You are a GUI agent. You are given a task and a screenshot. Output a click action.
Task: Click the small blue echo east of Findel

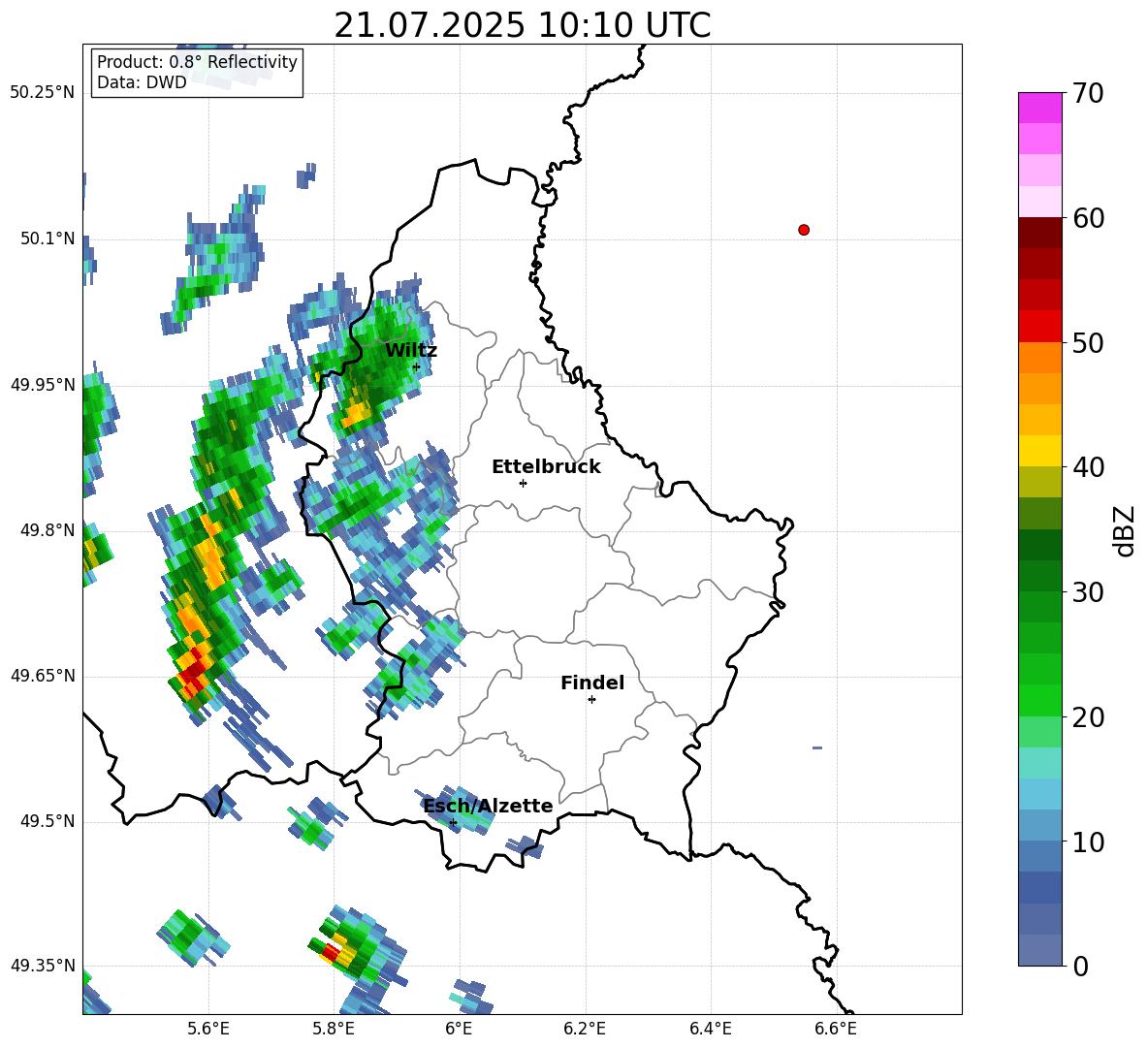[817, 747]
